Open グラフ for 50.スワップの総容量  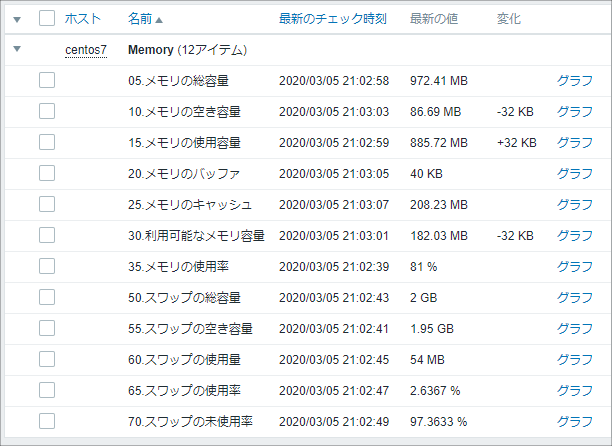[575, 297]
